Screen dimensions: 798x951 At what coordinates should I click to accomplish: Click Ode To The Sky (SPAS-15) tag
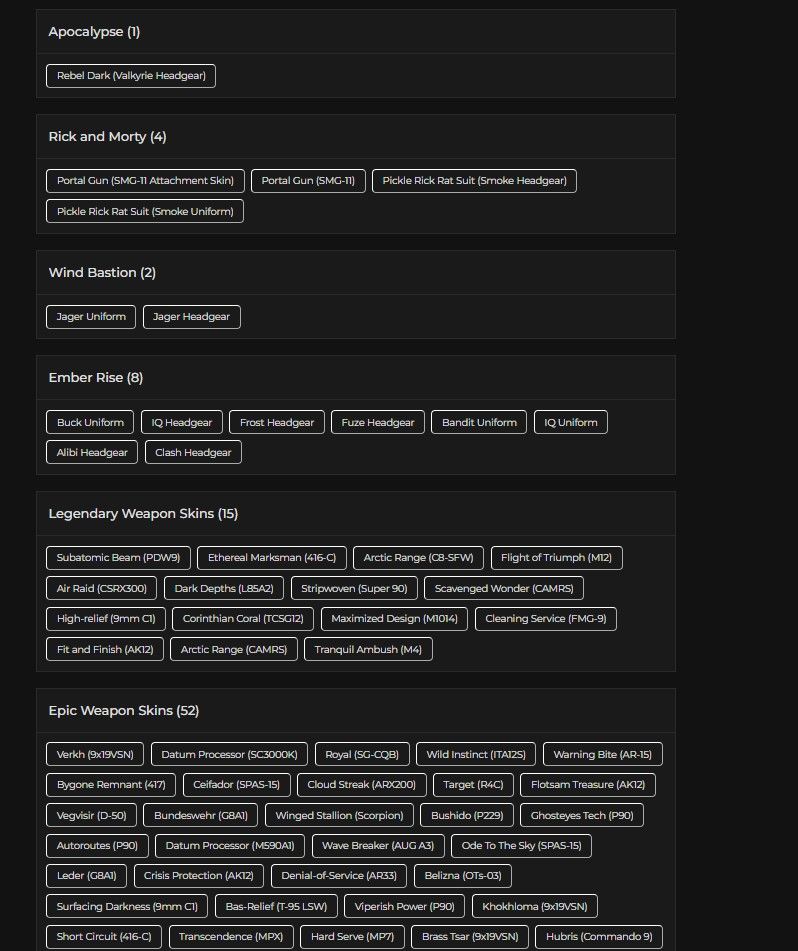[x=521, y=845]
